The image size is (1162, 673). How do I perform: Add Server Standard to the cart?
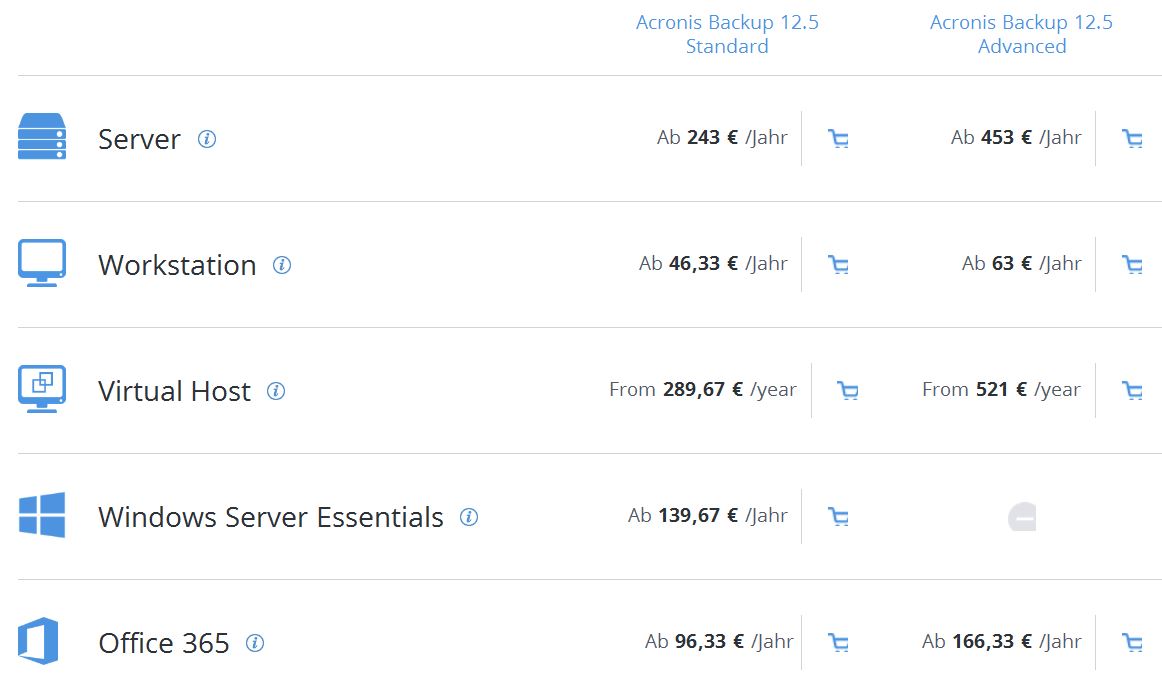pyautogui.click(x=838, y=139)
